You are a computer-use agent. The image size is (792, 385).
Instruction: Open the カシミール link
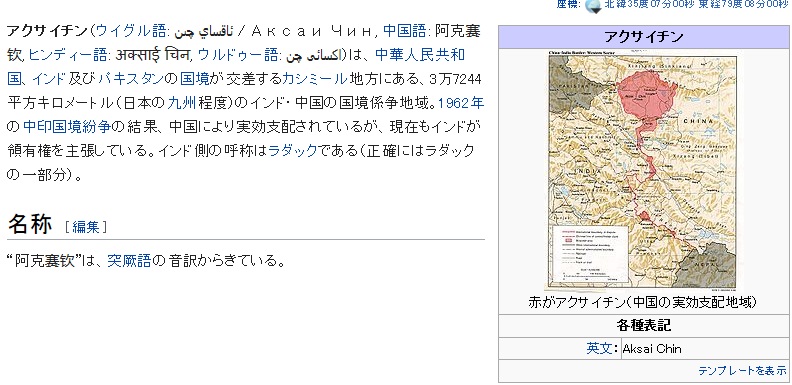click(315, 78)
